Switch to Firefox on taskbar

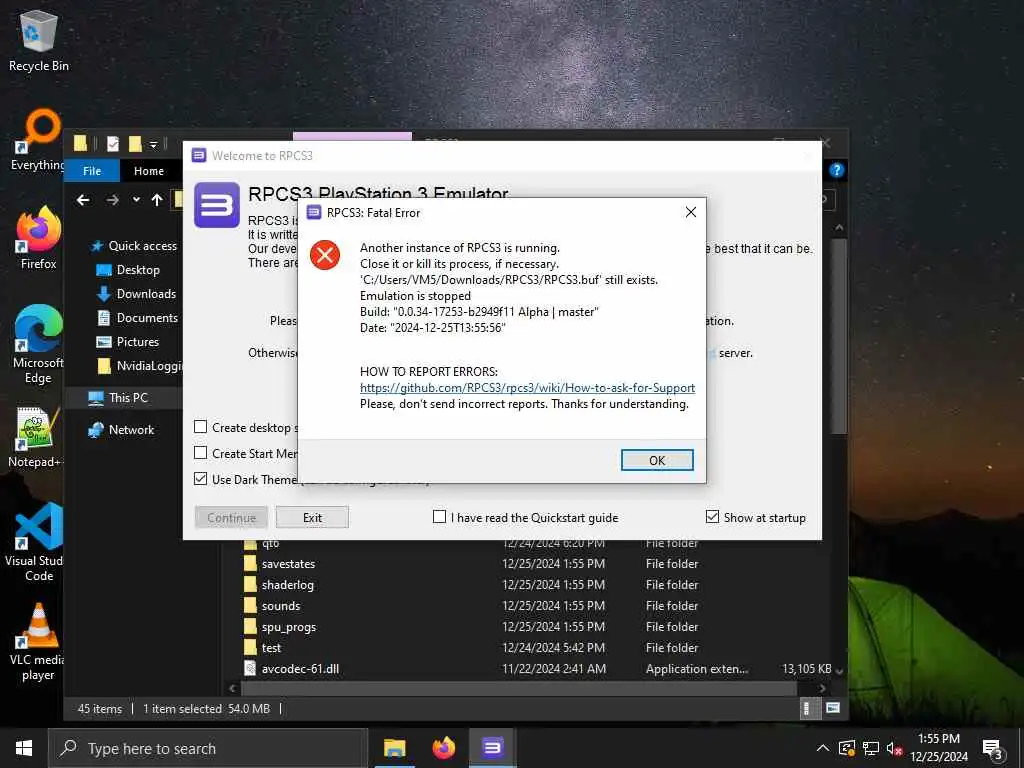[x=443, y=748]
